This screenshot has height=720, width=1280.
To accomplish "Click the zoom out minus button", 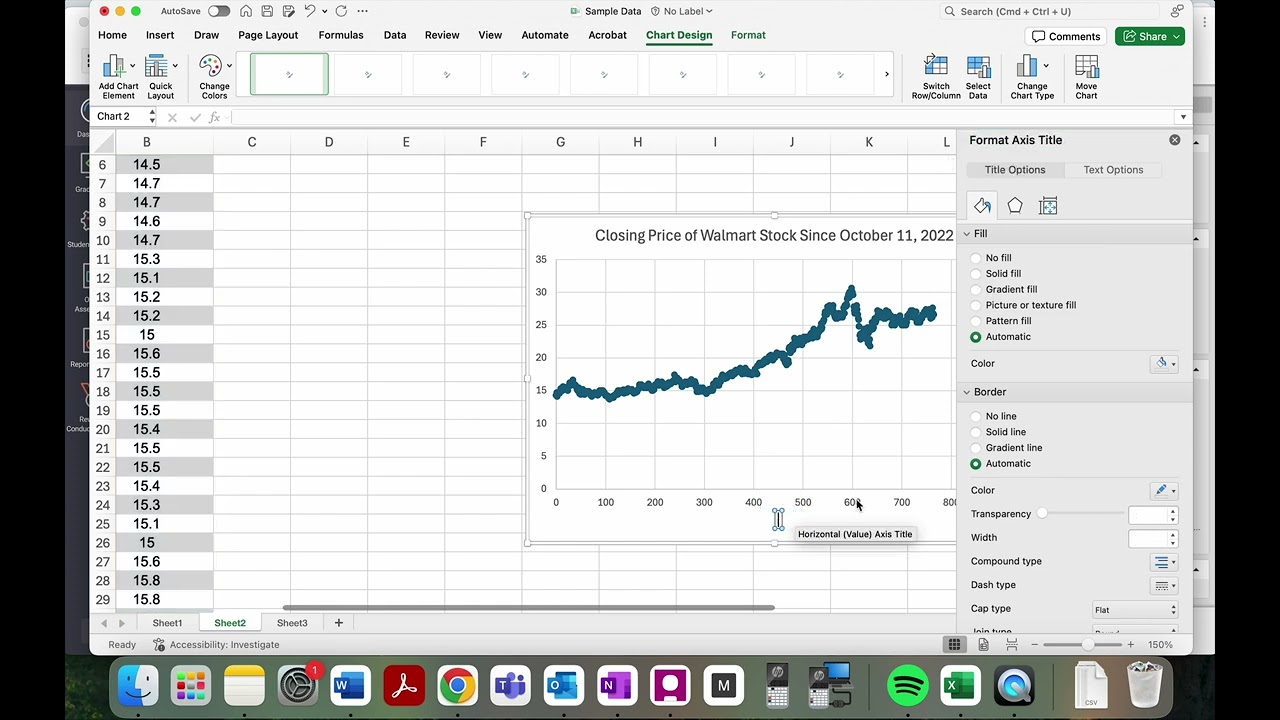I will (1033, 645).
